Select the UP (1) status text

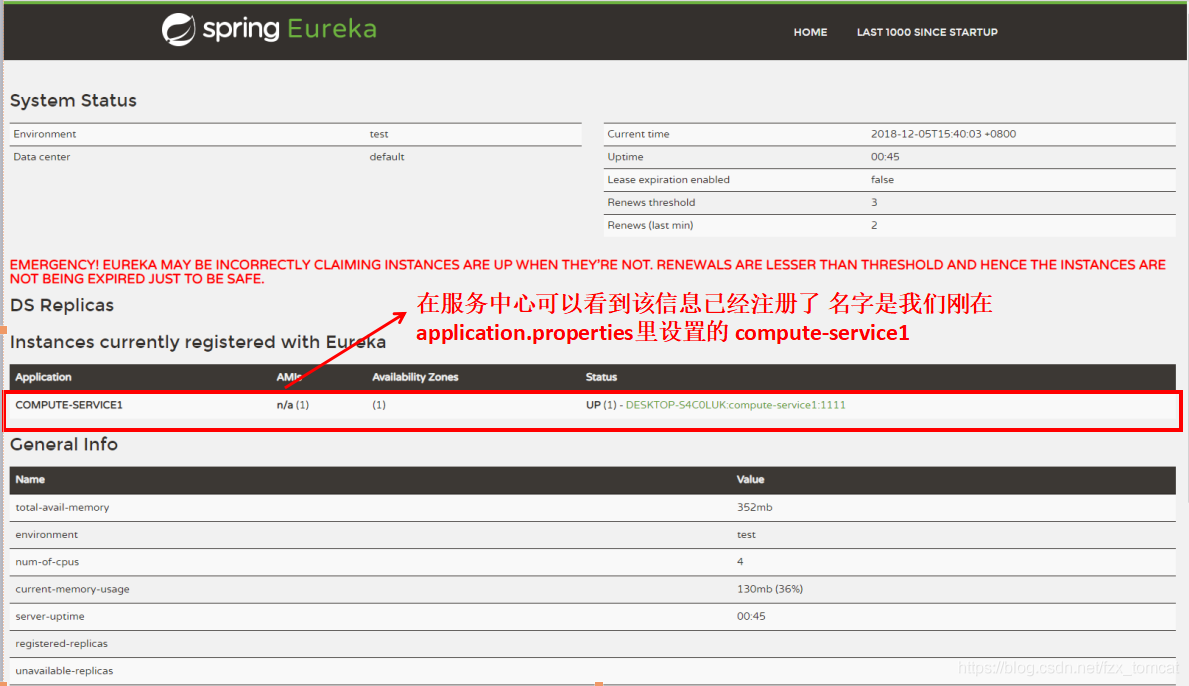tap(601, 405)
